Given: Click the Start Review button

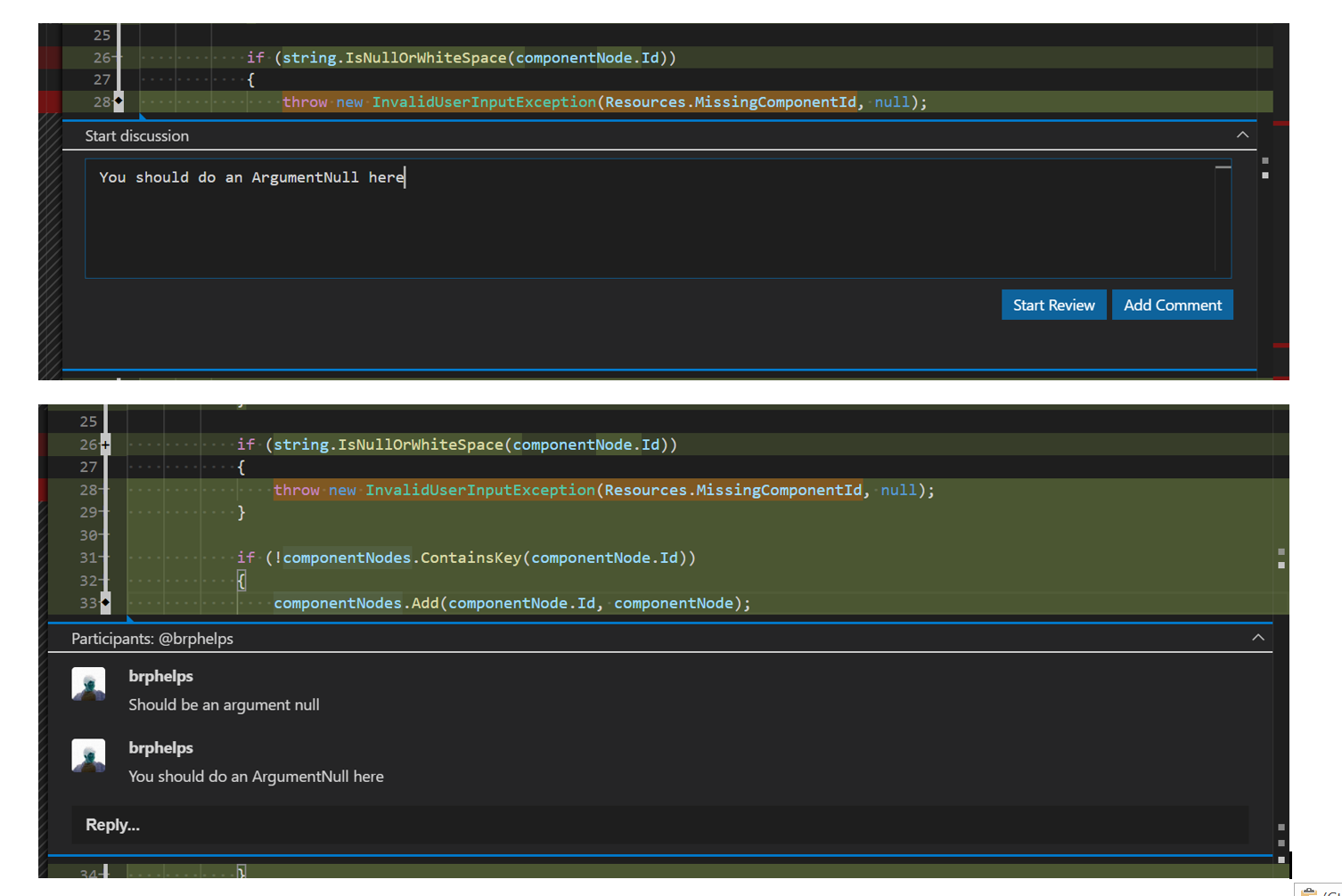Looking at the screenshot, I should pyautogui.click(x=1053, y=305).
